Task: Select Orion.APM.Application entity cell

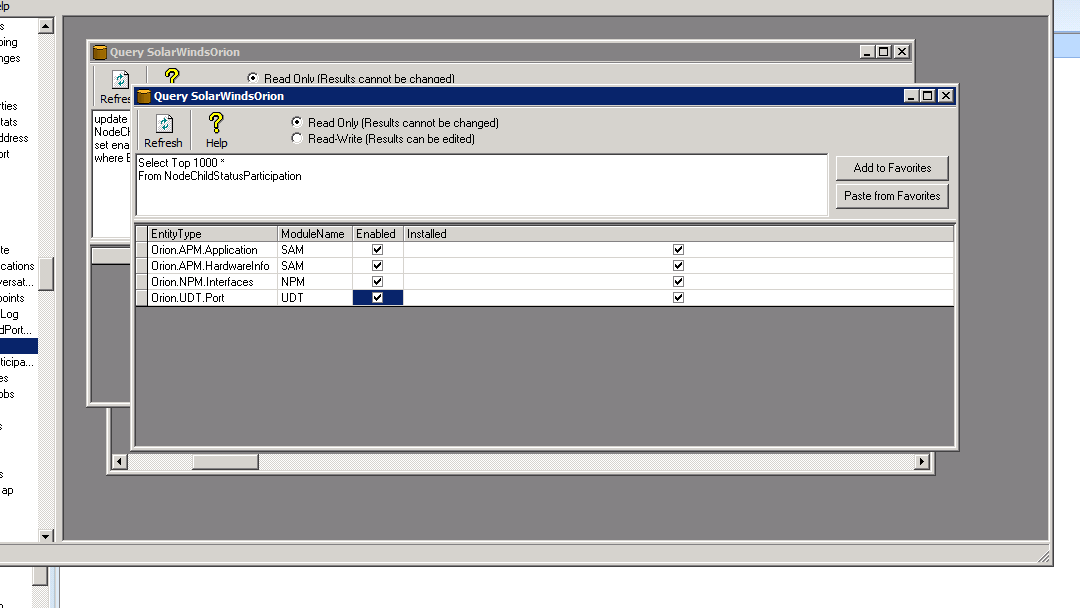Action: point(212,250)
